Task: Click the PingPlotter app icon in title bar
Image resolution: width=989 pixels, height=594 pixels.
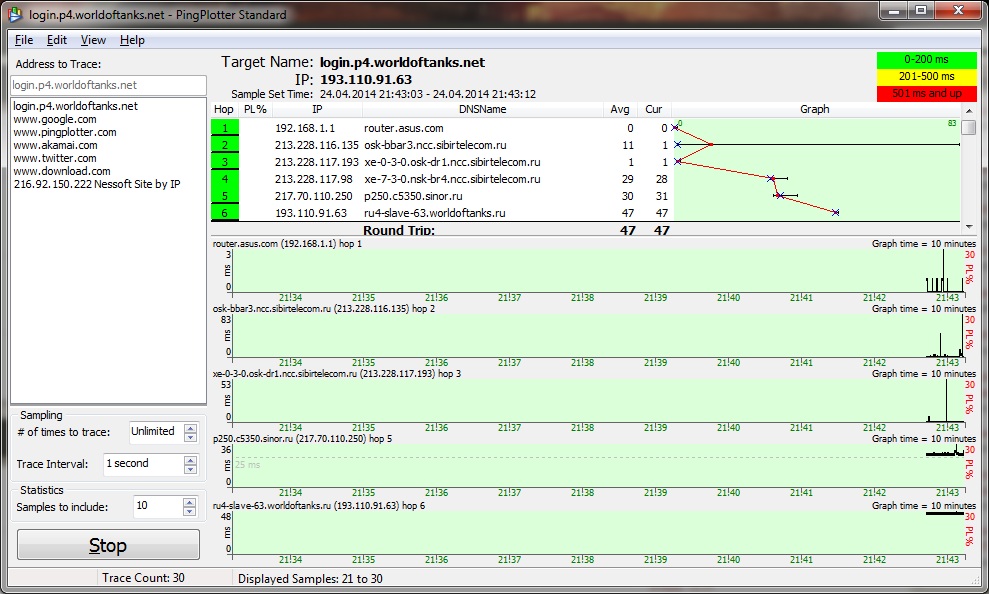Action: click(x=15, y=14)
